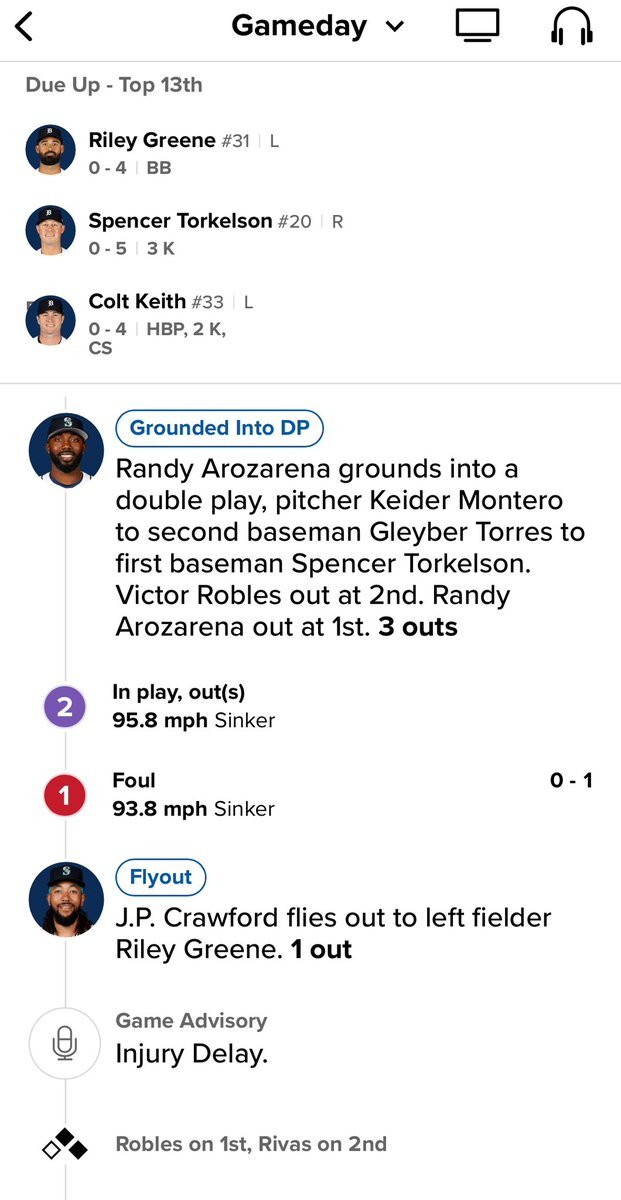Image resolution: width=621 pixels, height=1200 pixels.
Task: Select the purple pitch 2 marker
Action: click(65, 708)
